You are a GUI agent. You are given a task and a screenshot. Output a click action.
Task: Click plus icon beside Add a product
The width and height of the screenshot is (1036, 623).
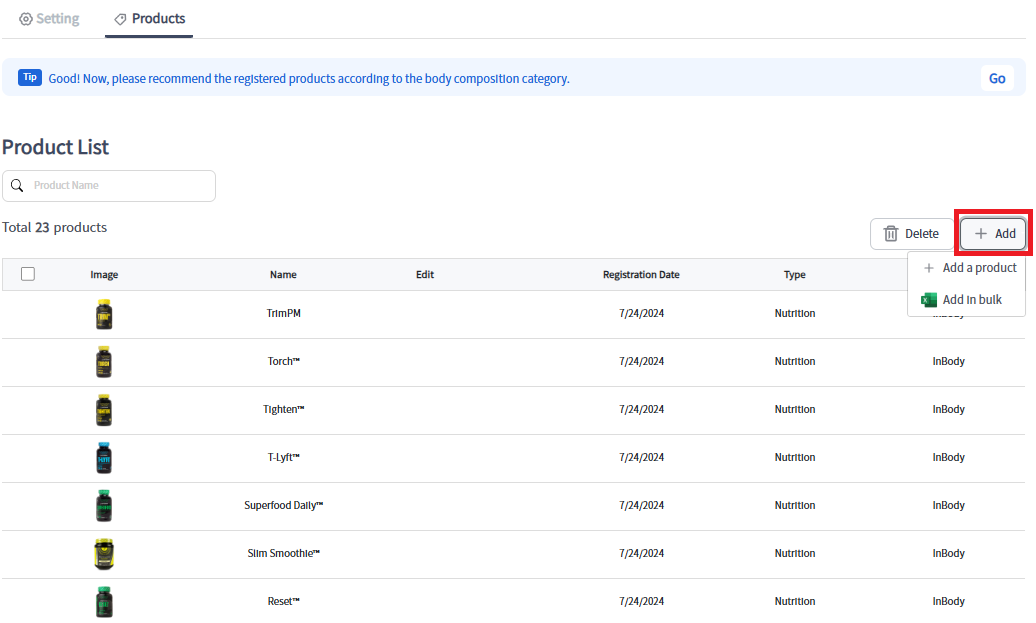point(929,268)
